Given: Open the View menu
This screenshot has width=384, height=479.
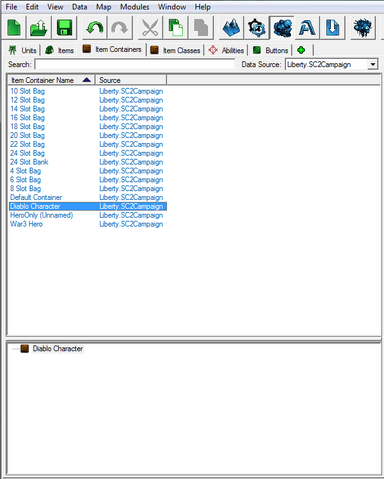Looking at the screenshot, I should tap(55, 7).
